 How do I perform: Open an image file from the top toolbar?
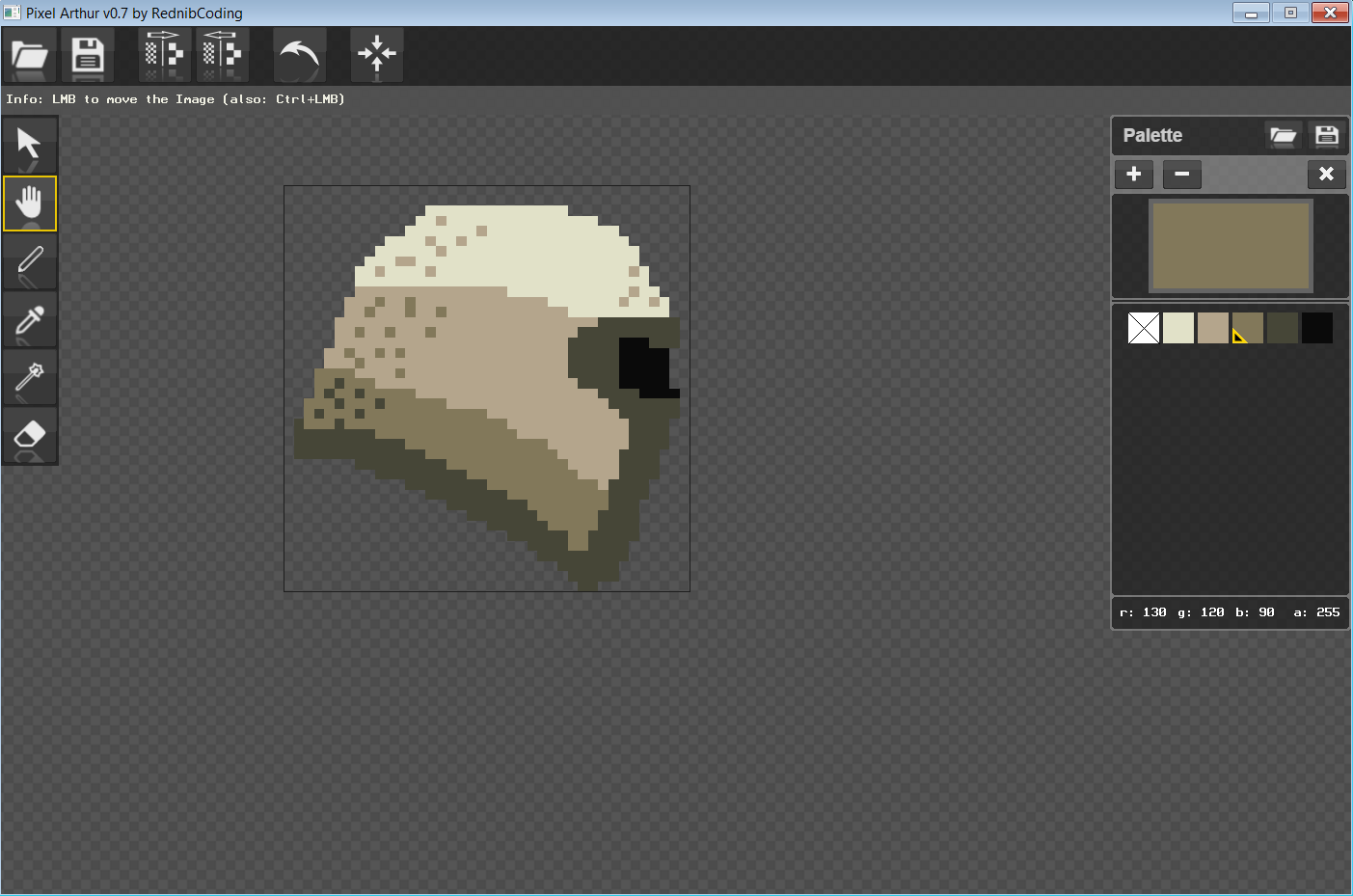pos(30,55)
